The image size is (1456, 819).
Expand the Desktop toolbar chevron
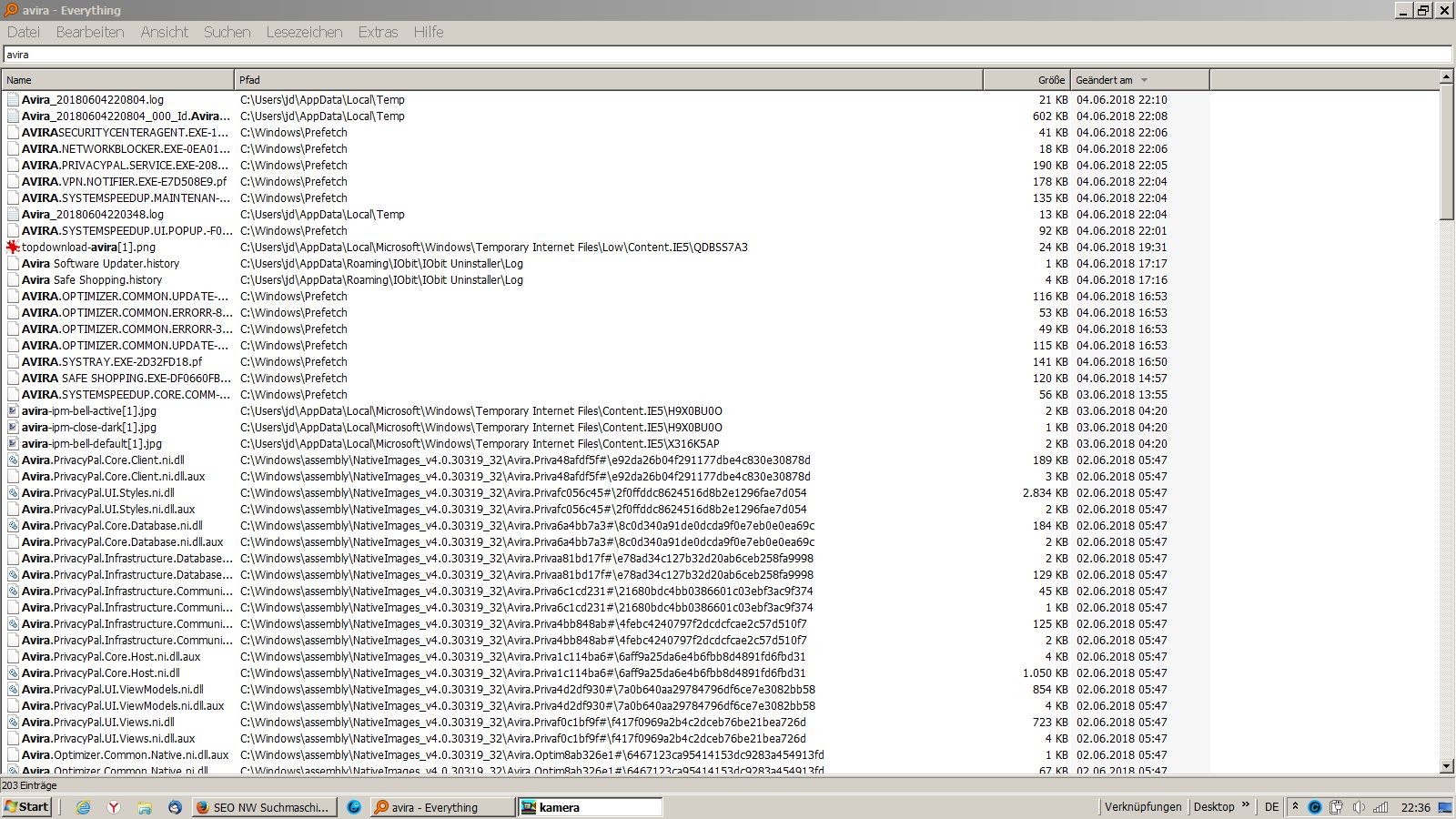(x=1246, y=805)
